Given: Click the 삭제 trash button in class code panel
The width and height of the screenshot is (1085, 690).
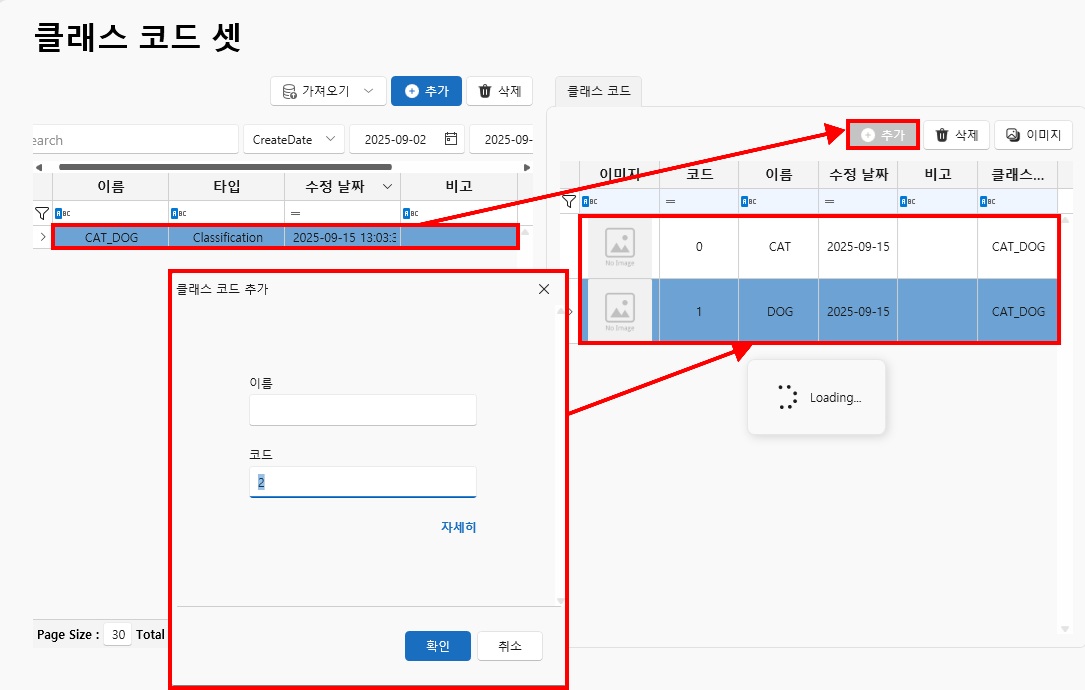Looking at the screenshot, I should [x=956, y=134].
